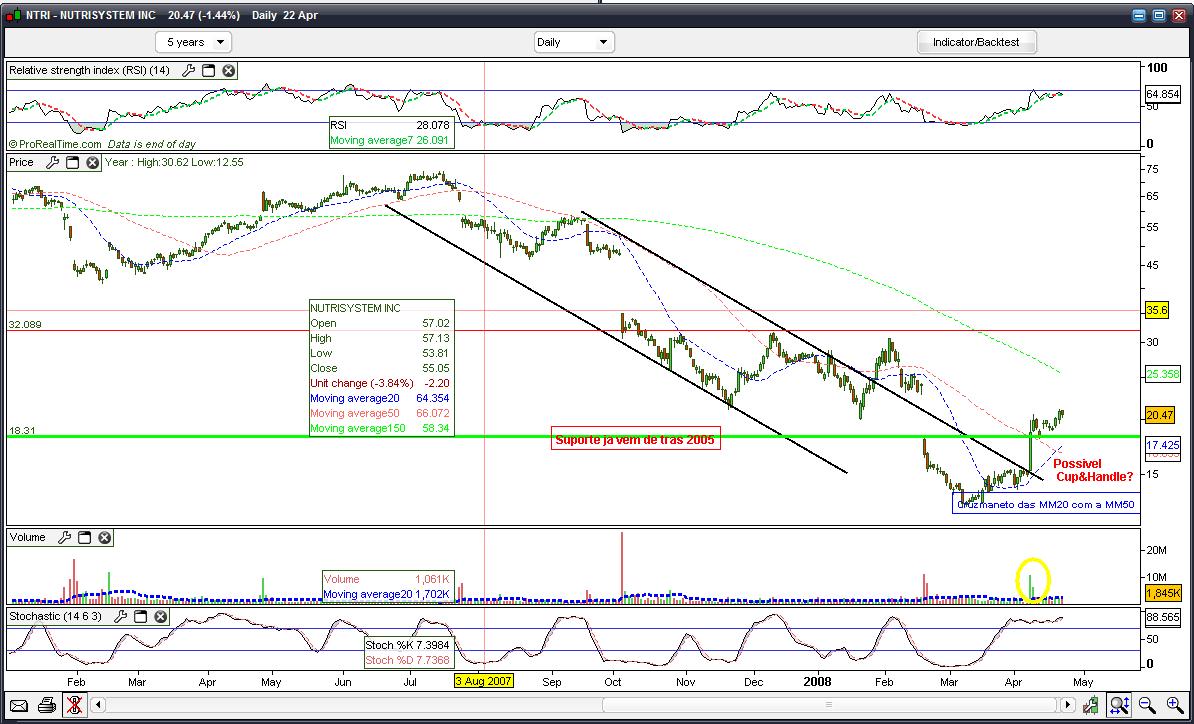Click the candlestick icon in the title bar

(14, 15)
